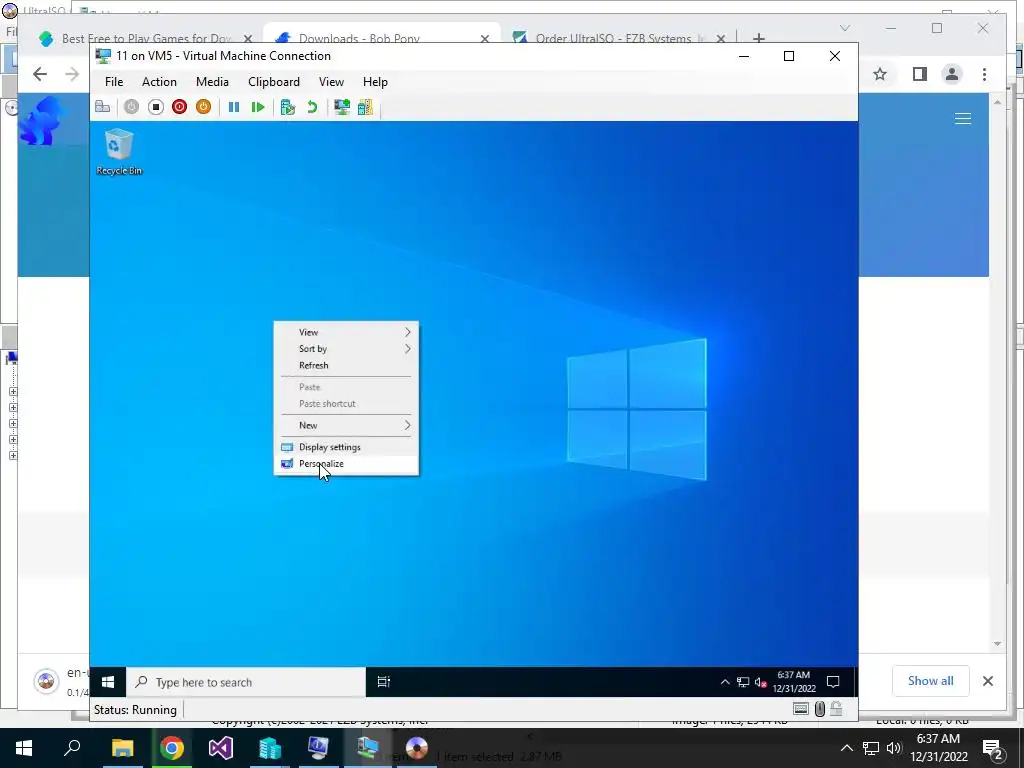Expand the Sort by submenu

tap(347, 349)
